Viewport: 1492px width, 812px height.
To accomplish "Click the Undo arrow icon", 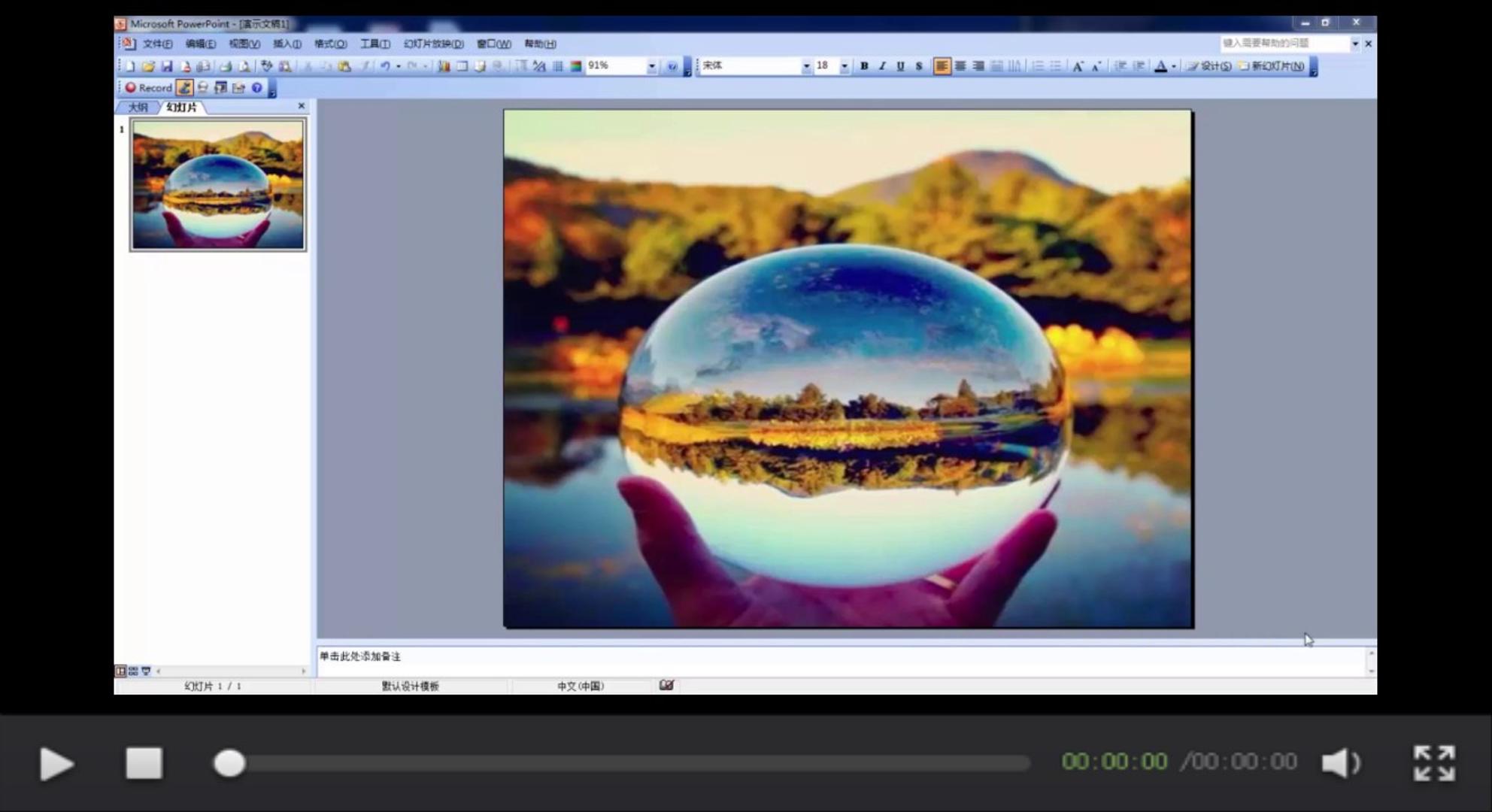I will point(385,66).
